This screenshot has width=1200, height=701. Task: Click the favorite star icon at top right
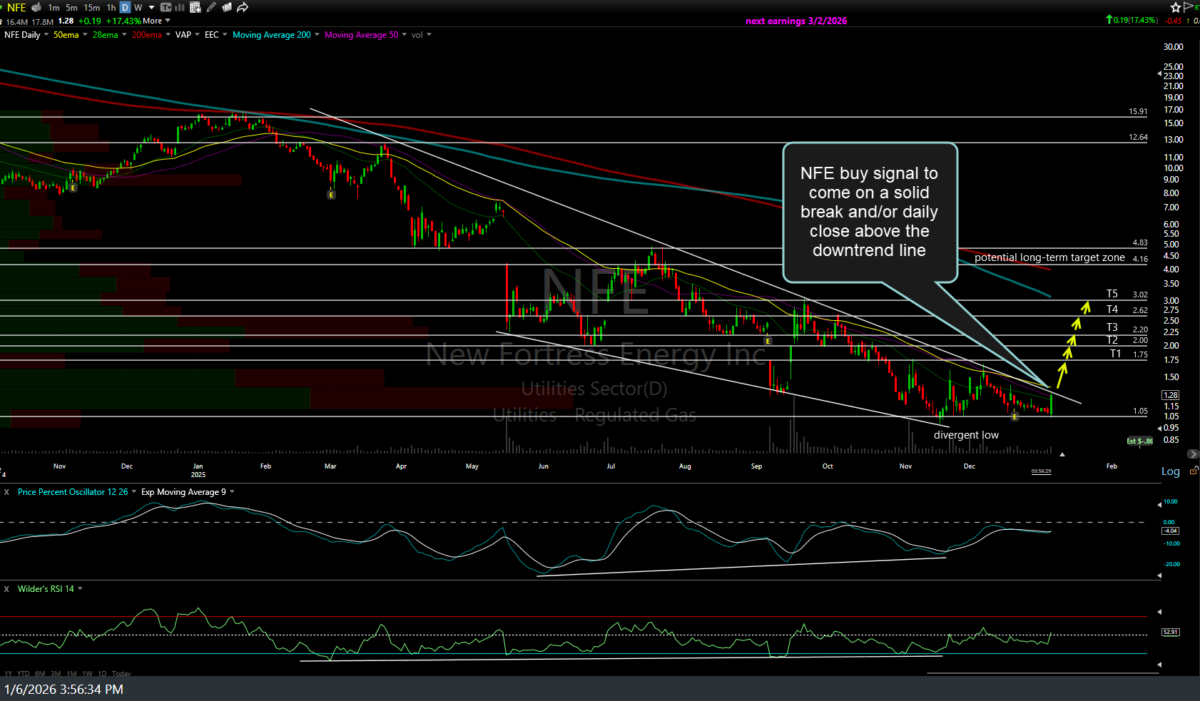pos(1177,7)
